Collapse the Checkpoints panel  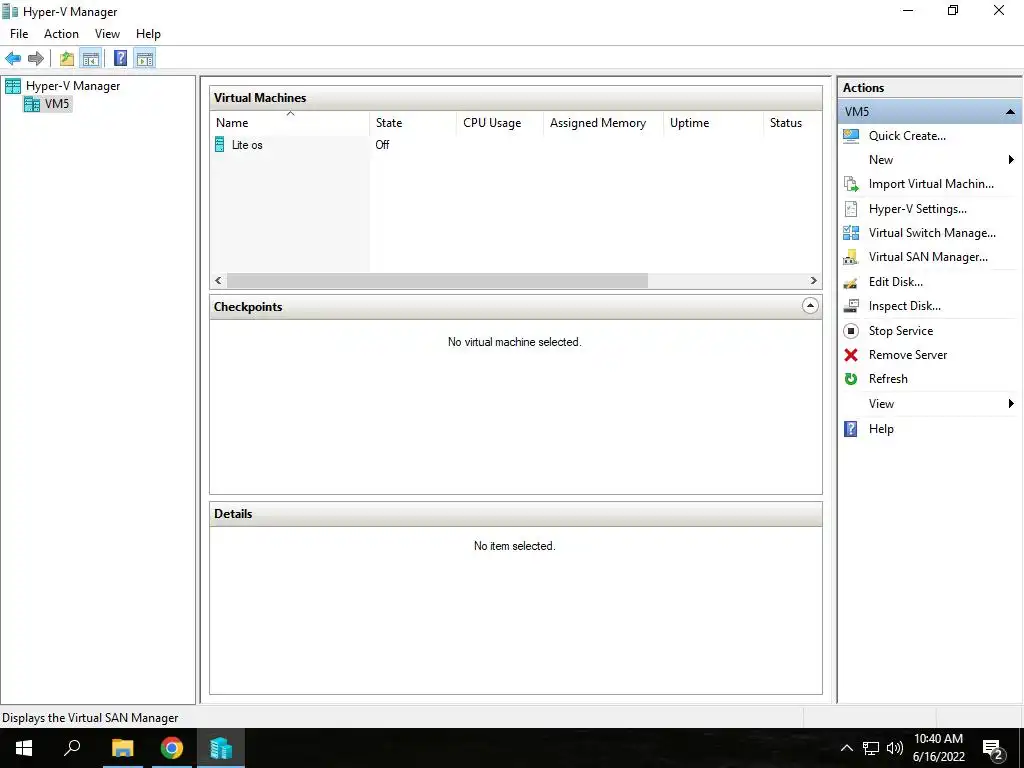coord(810,306)
